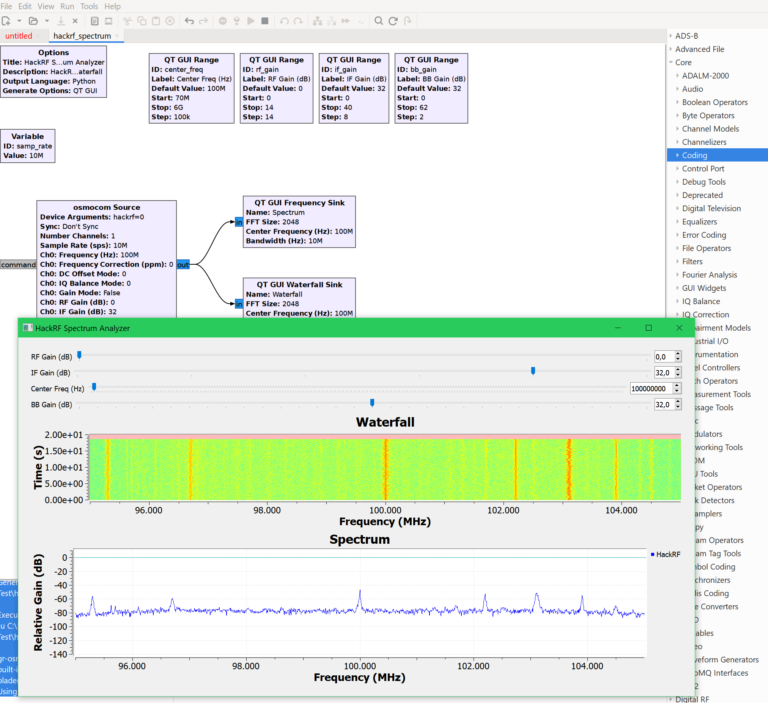Open the new flow graph type dropdown arrow

19,21
